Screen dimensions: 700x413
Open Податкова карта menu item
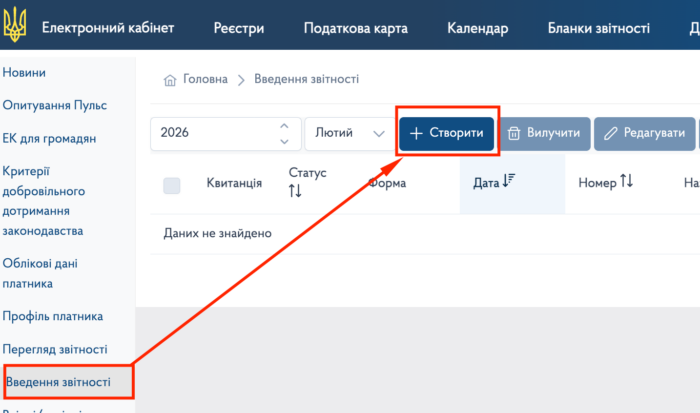click(355, 28)
